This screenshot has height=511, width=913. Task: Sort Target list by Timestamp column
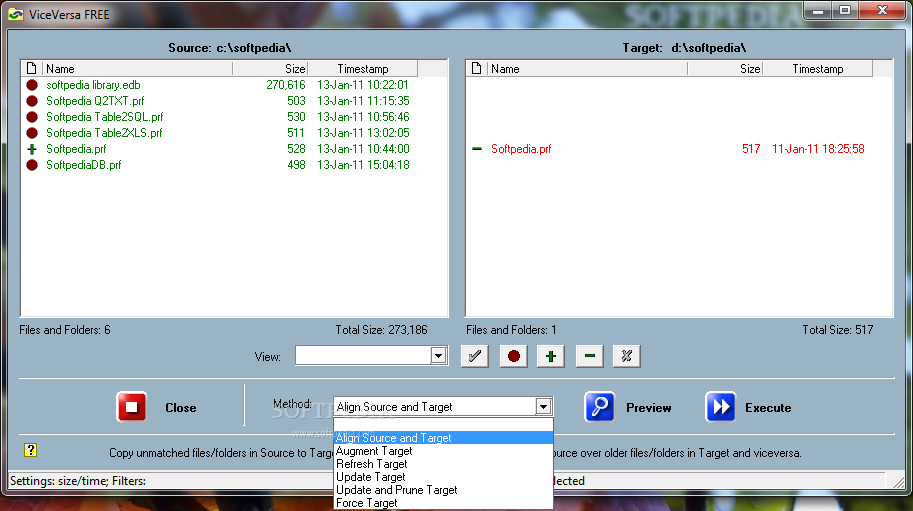coord(818,69)
